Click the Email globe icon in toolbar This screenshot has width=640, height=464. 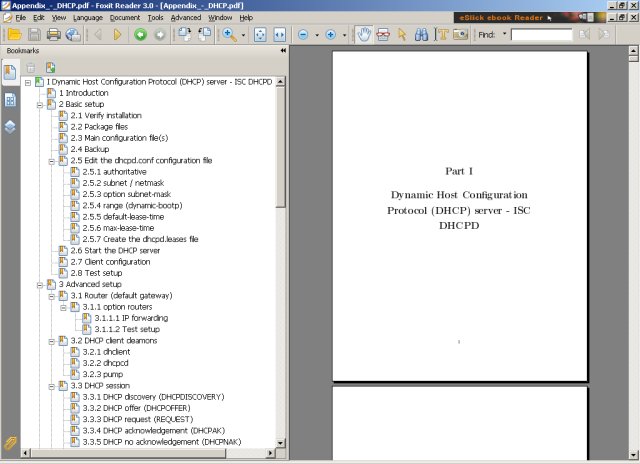[73, 35]
